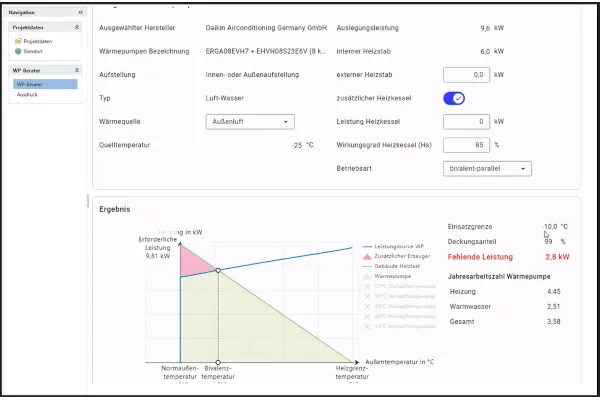This screenshot has height=400, width=600.
Task: Click the bivalence point marker on the curve
Action: (x=218, y=270)
